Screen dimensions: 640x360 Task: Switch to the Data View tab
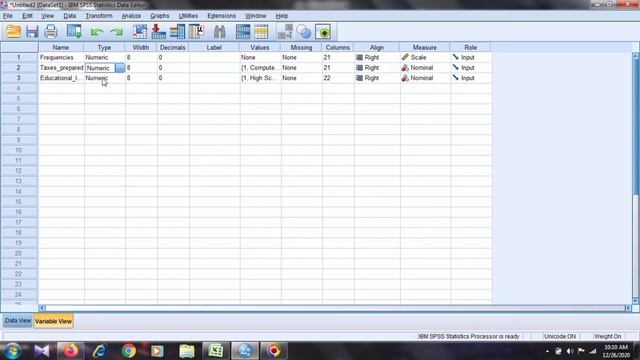pyautogui.click(x=18, y=321)
